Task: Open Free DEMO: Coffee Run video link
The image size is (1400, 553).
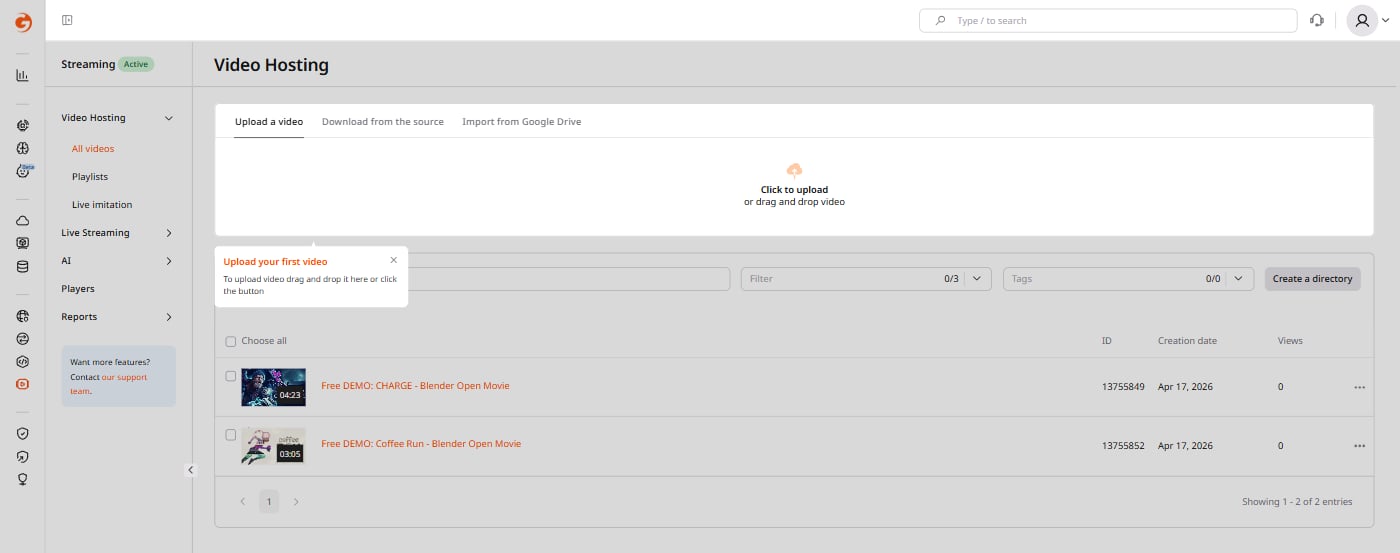Action: point(421,444)
